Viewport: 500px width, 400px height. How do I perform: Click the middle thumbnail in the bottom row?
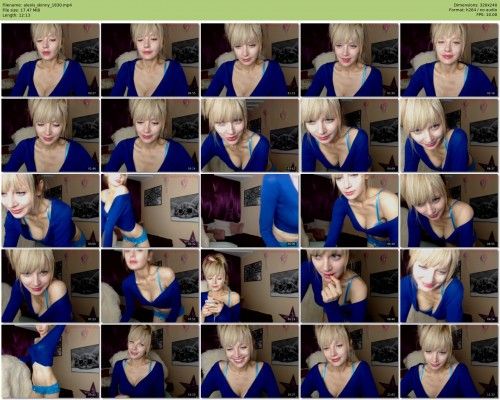pos(250,361)
